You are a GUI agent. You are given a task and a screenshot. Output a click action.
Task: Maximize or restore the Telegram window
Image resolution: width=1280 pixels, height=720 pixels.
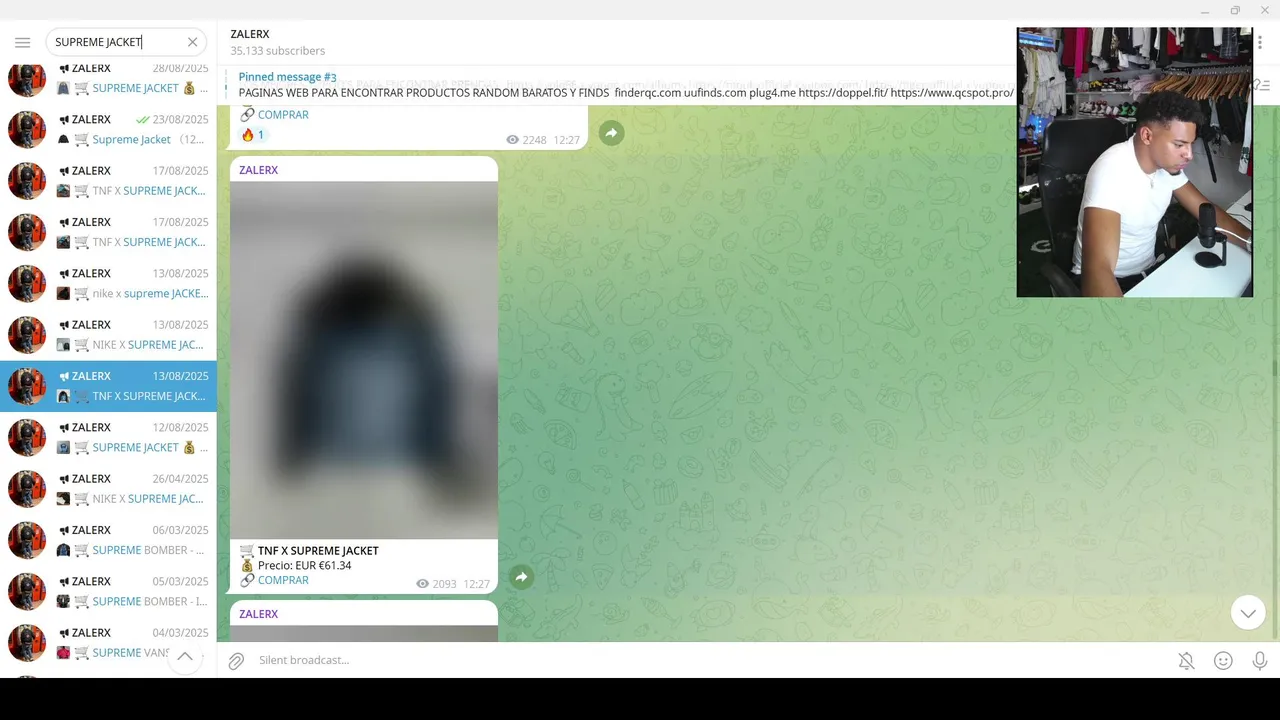point(1235,10)
